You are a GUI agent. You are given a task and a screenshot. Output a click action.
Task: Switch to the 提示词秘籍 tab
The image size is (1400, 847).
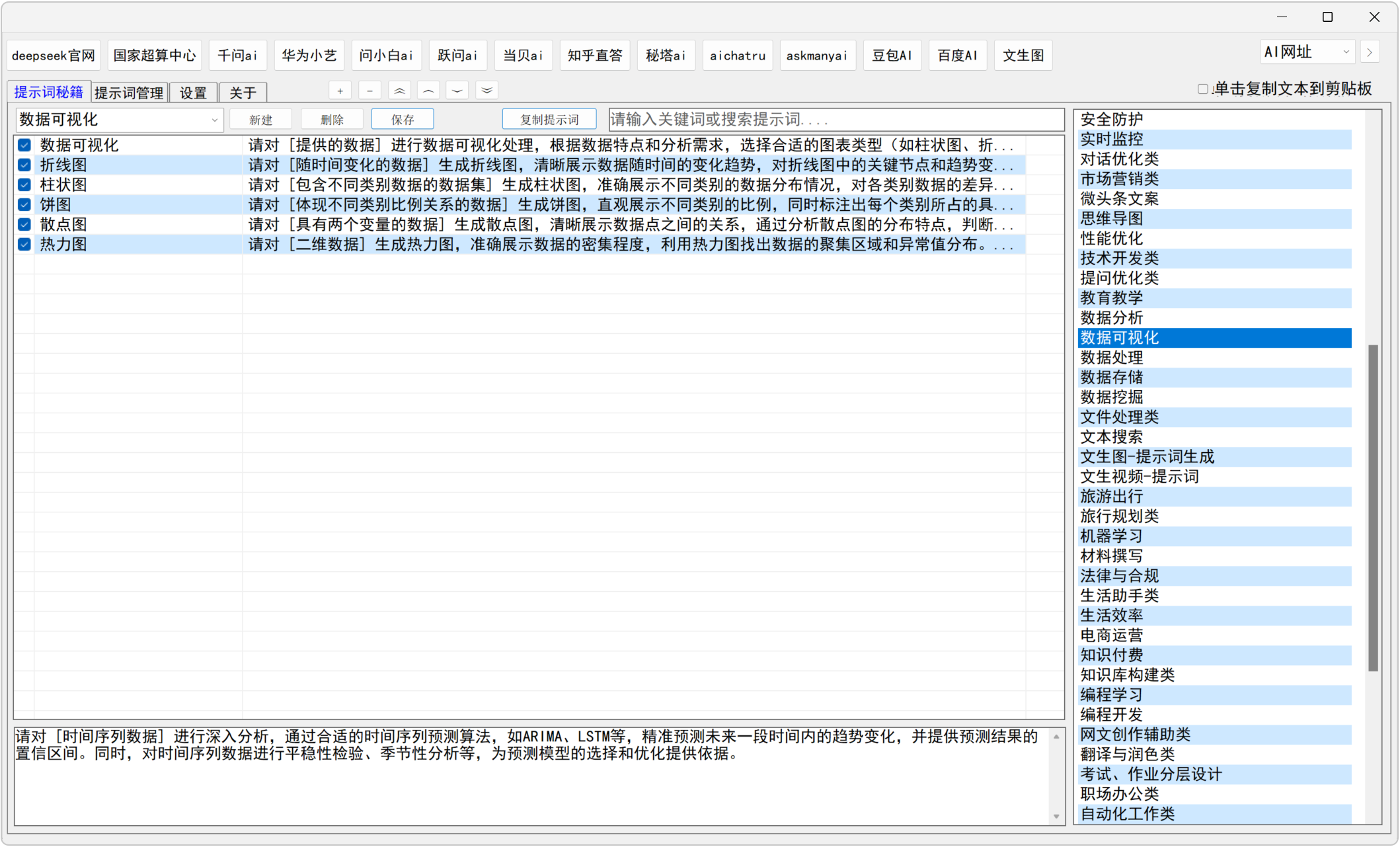pyautogui.click(x=49, y=92)
